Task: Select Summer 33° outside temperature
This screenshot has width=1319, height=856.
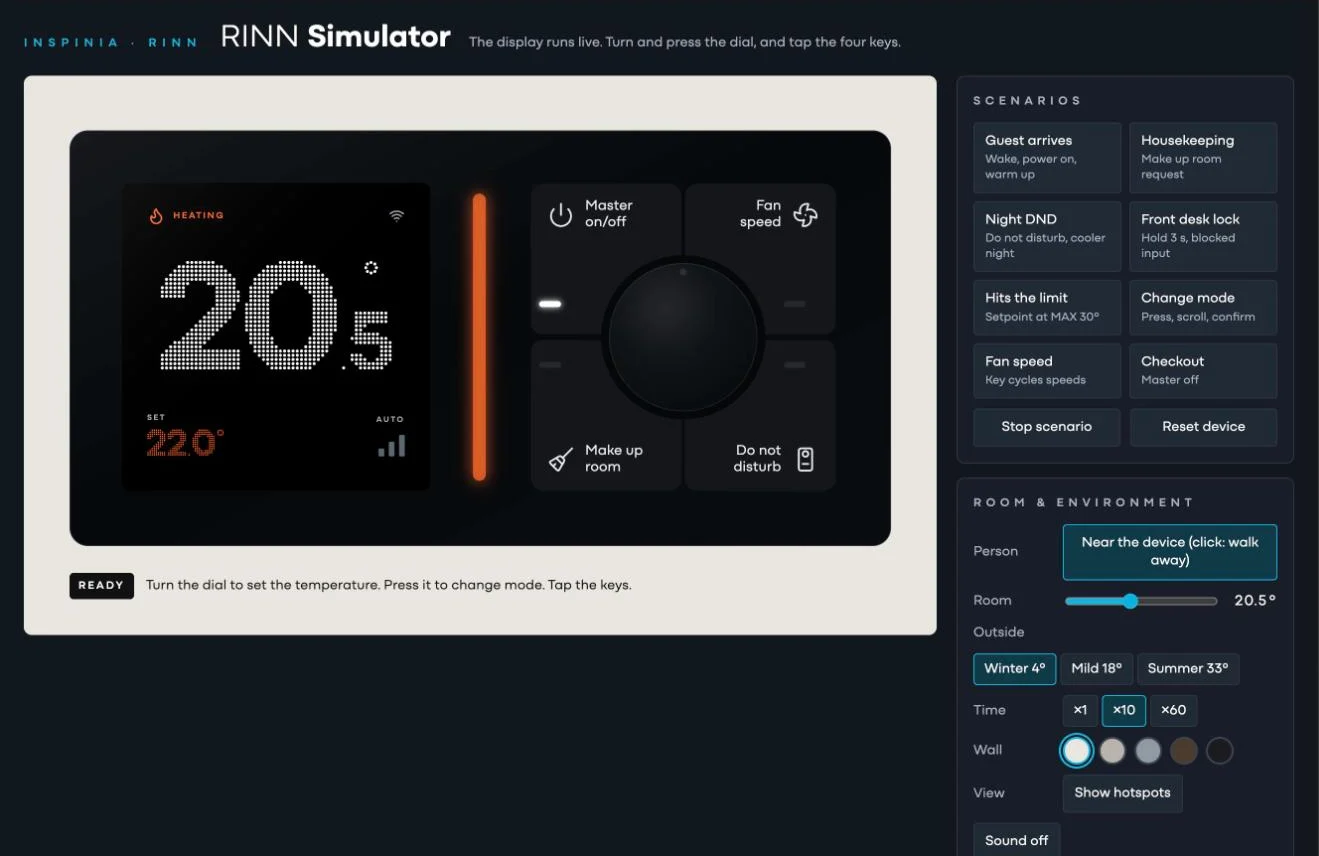Action: click(x=1188, y=668)
